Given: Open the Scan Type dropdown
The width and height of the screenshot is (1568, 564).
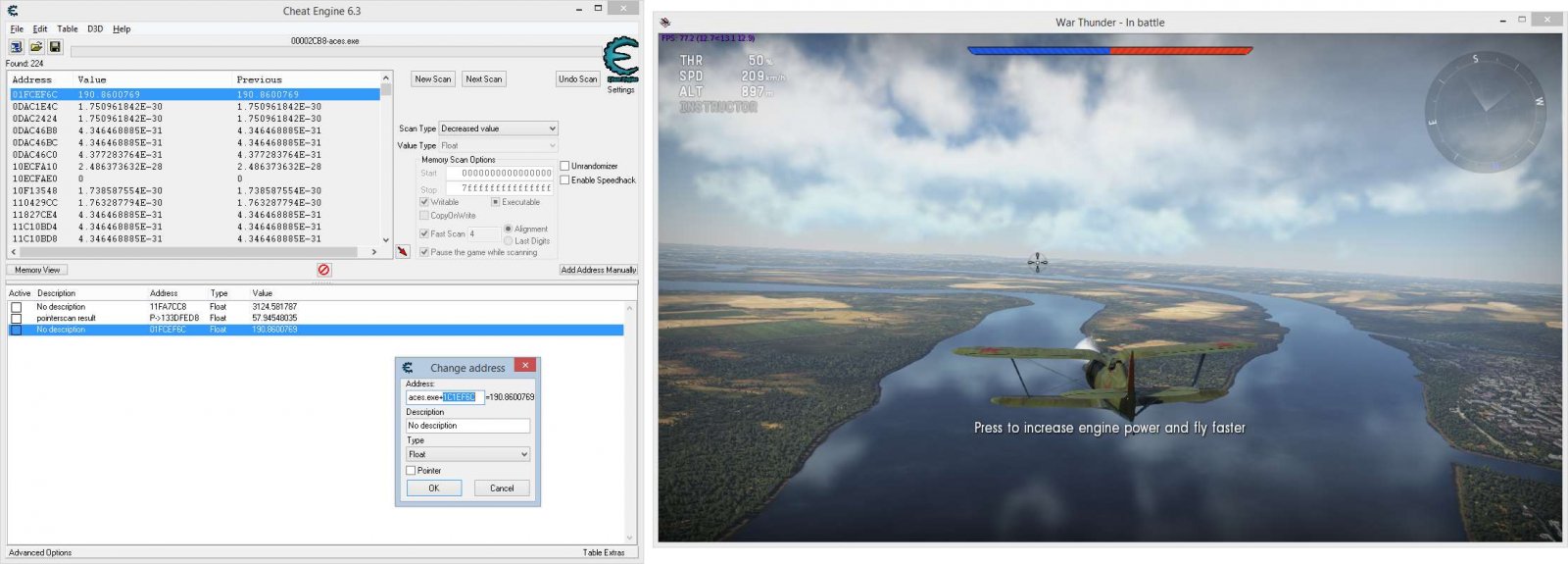Looking at the screenshot, I should 498,128.
